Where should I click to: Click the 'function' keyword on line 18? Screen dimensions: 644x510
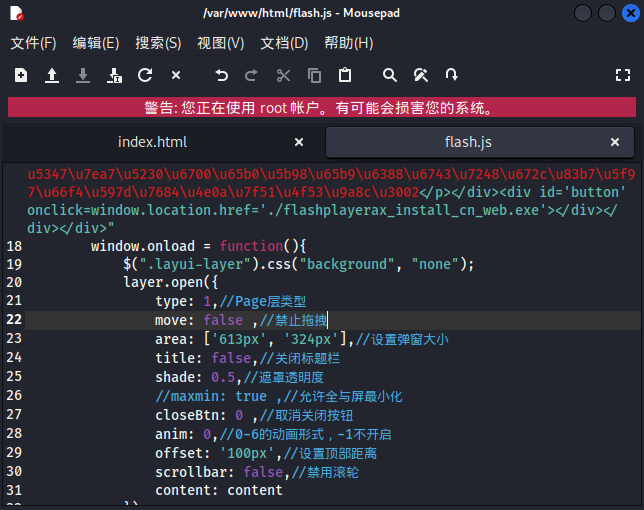(x=251, y=246)
